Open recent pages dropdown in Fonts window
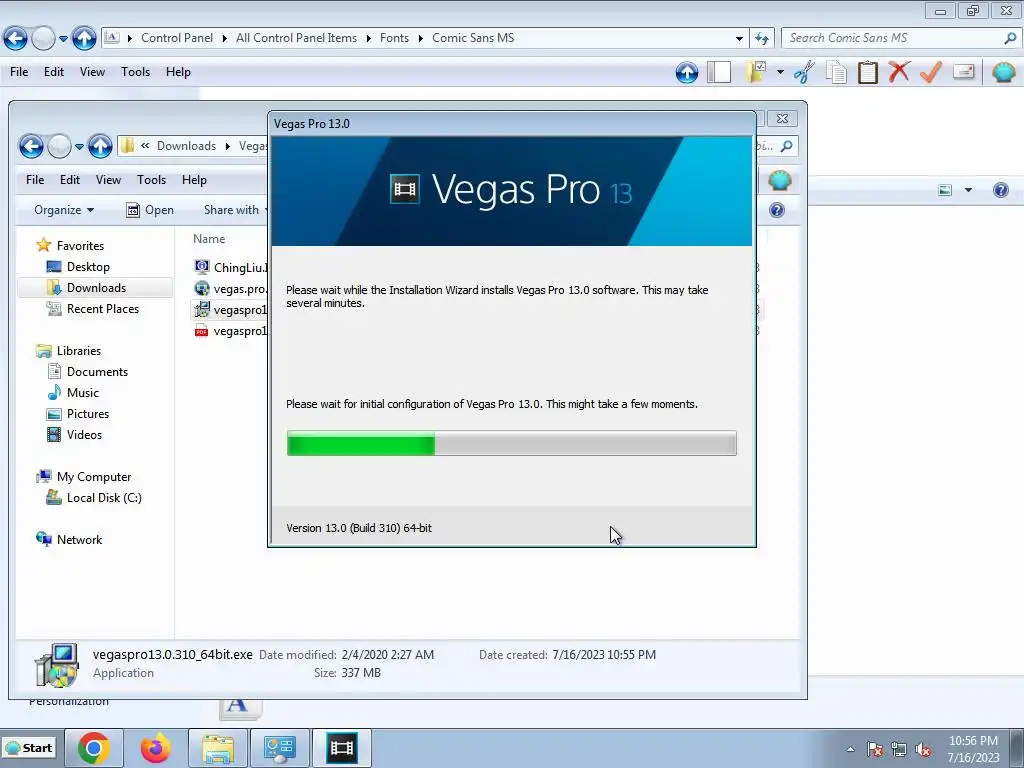The height and width of the screenshot is (768, 1024). click(63, 39)
